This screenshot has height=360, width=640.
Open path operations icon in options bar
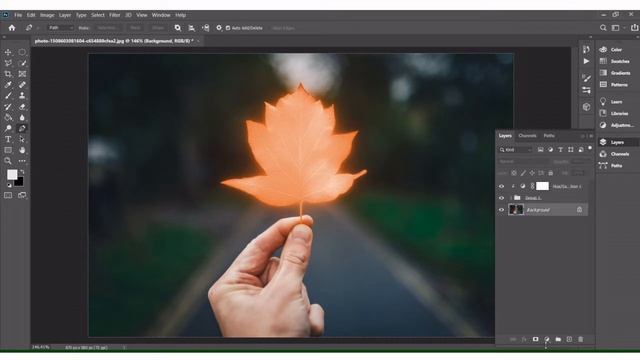178,28
